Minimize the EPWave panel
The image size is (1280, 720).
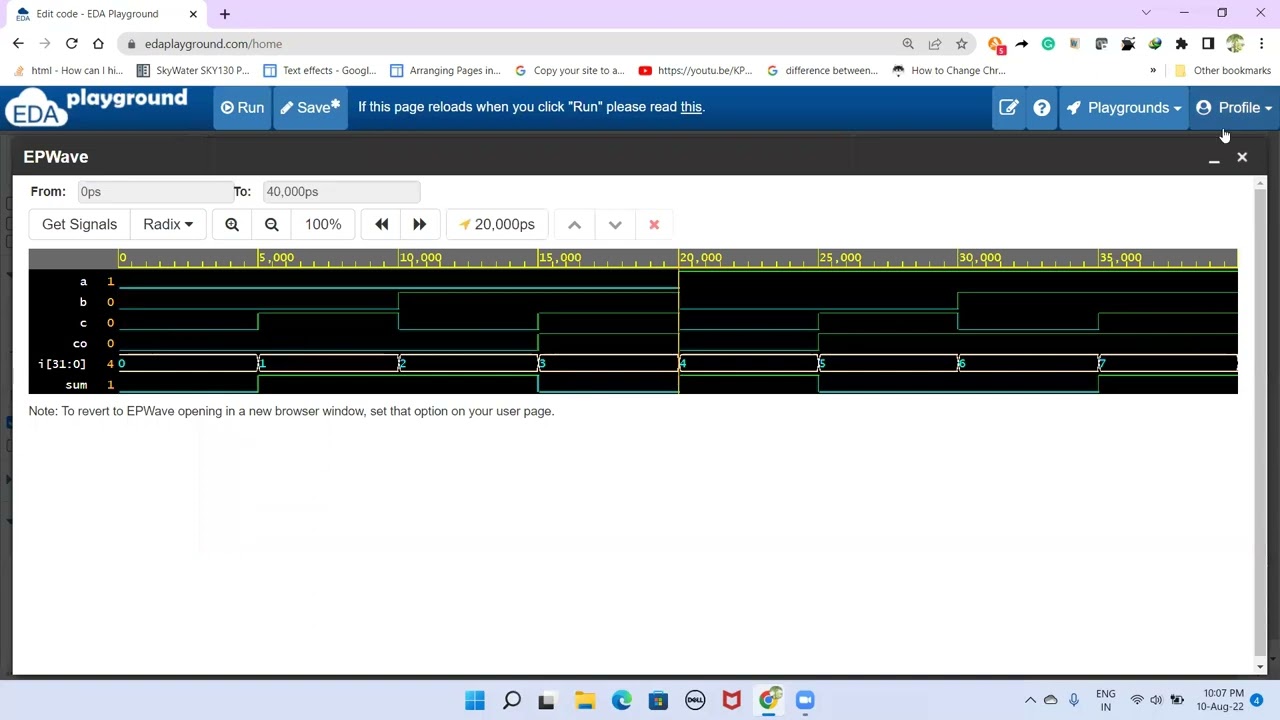coord(1214,158)
